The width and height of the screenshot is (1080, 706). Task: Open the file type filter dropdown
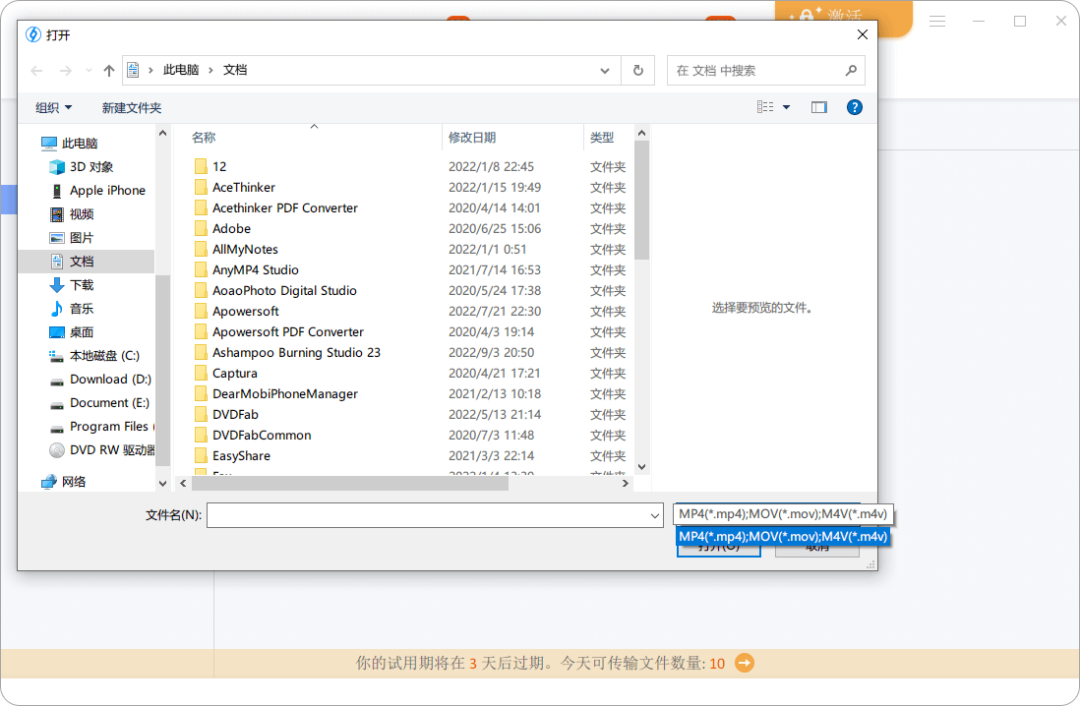[783, 514]
